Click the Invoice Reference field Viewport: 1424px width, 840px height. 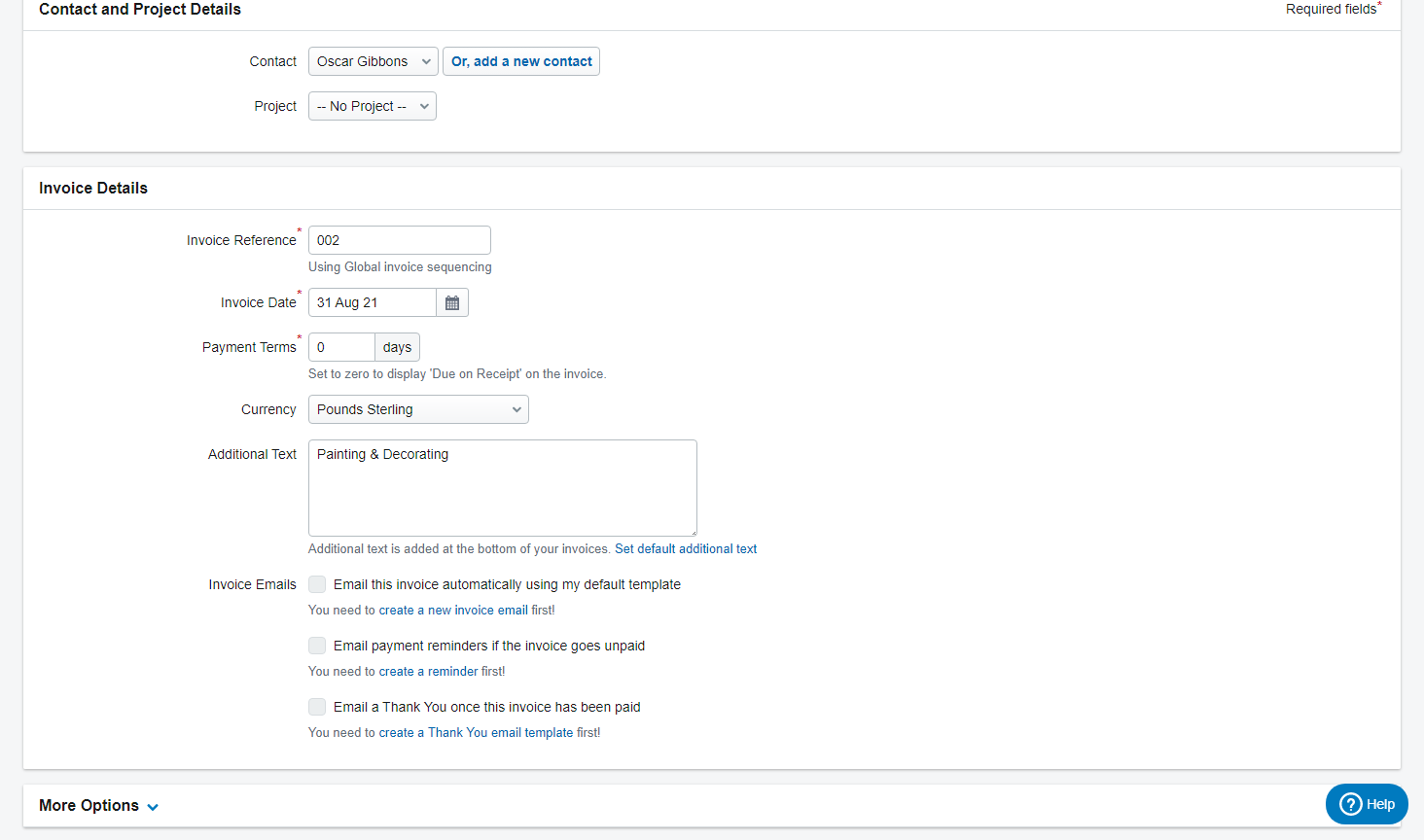coord(399,240)
